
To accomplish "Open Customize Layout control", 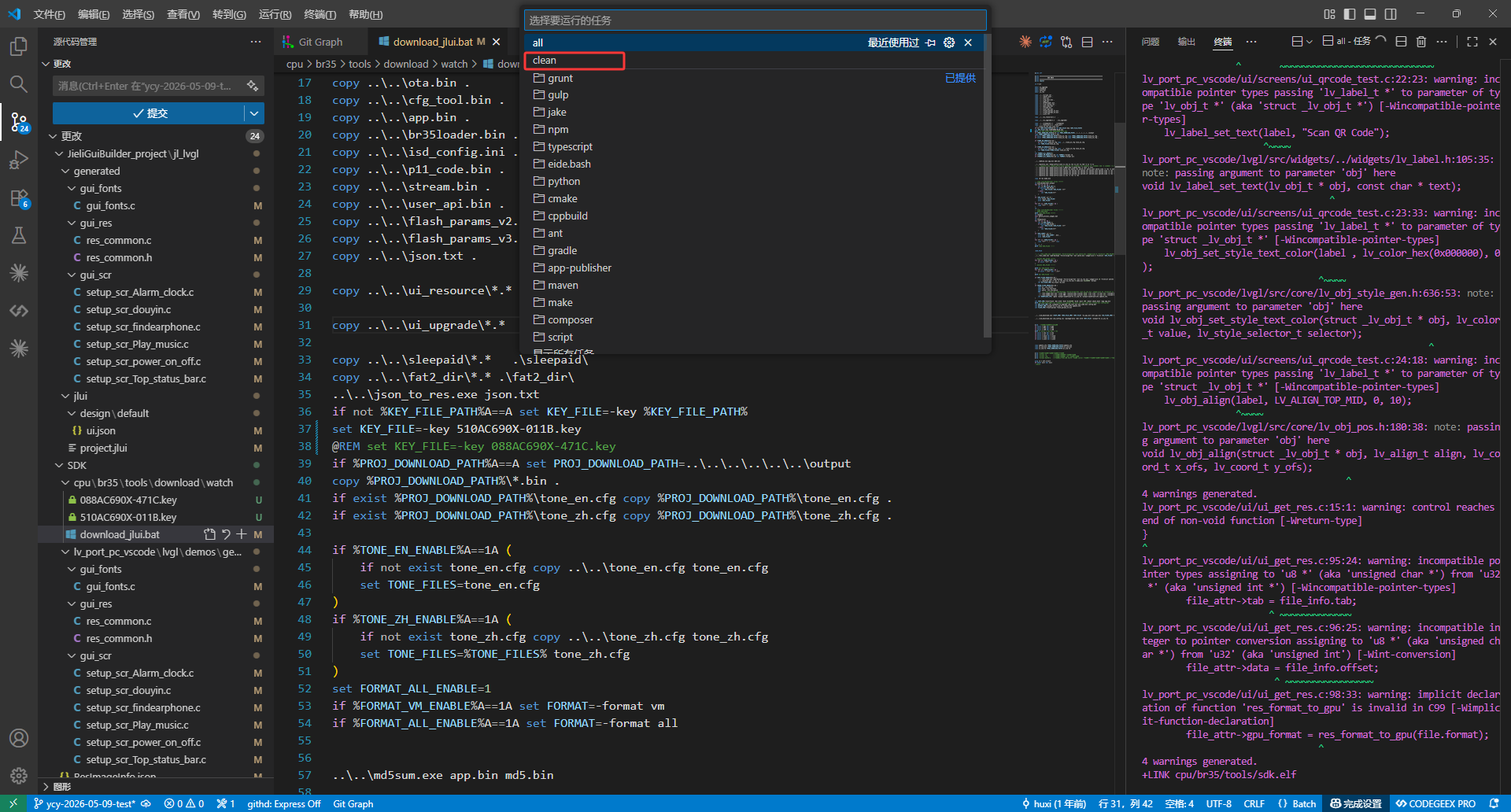I will (1329, 14).
